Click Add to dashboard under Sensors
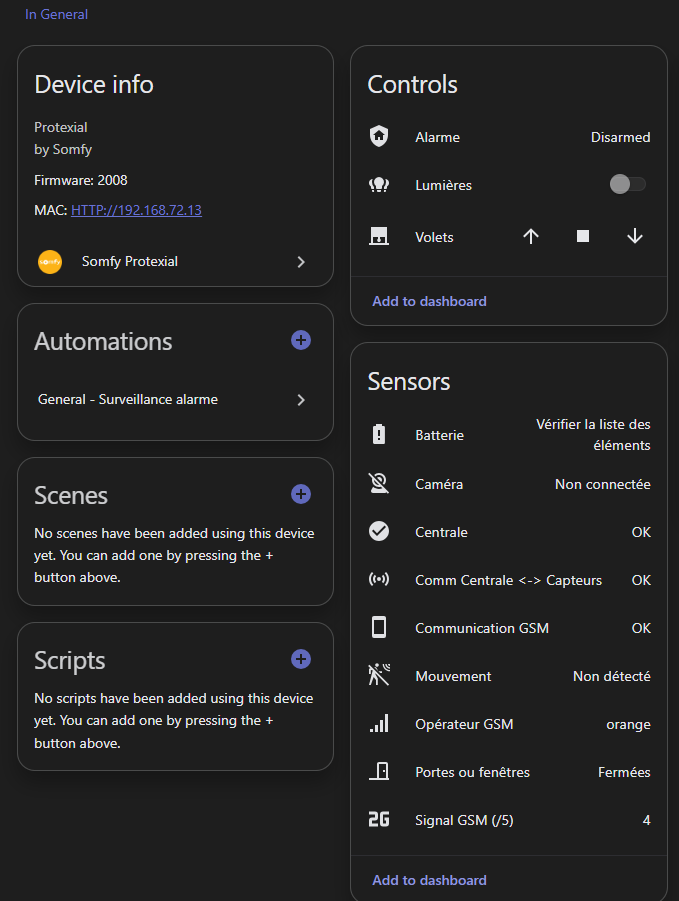Viewport: 679px width, 901px height. [429, 881]
